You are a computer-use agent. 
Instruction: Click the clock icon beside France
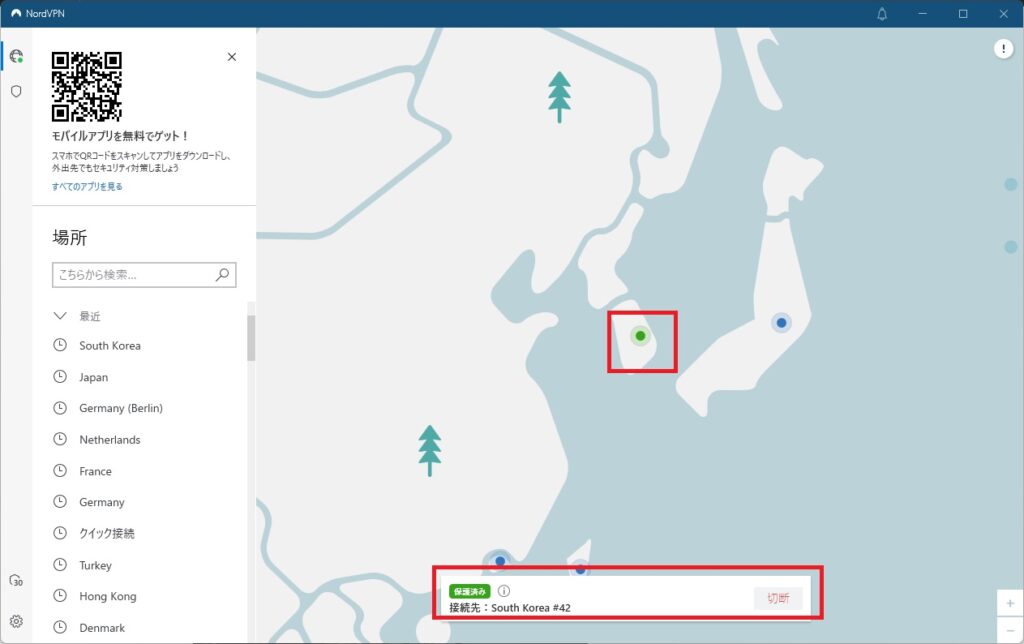(x=60, y=470)
